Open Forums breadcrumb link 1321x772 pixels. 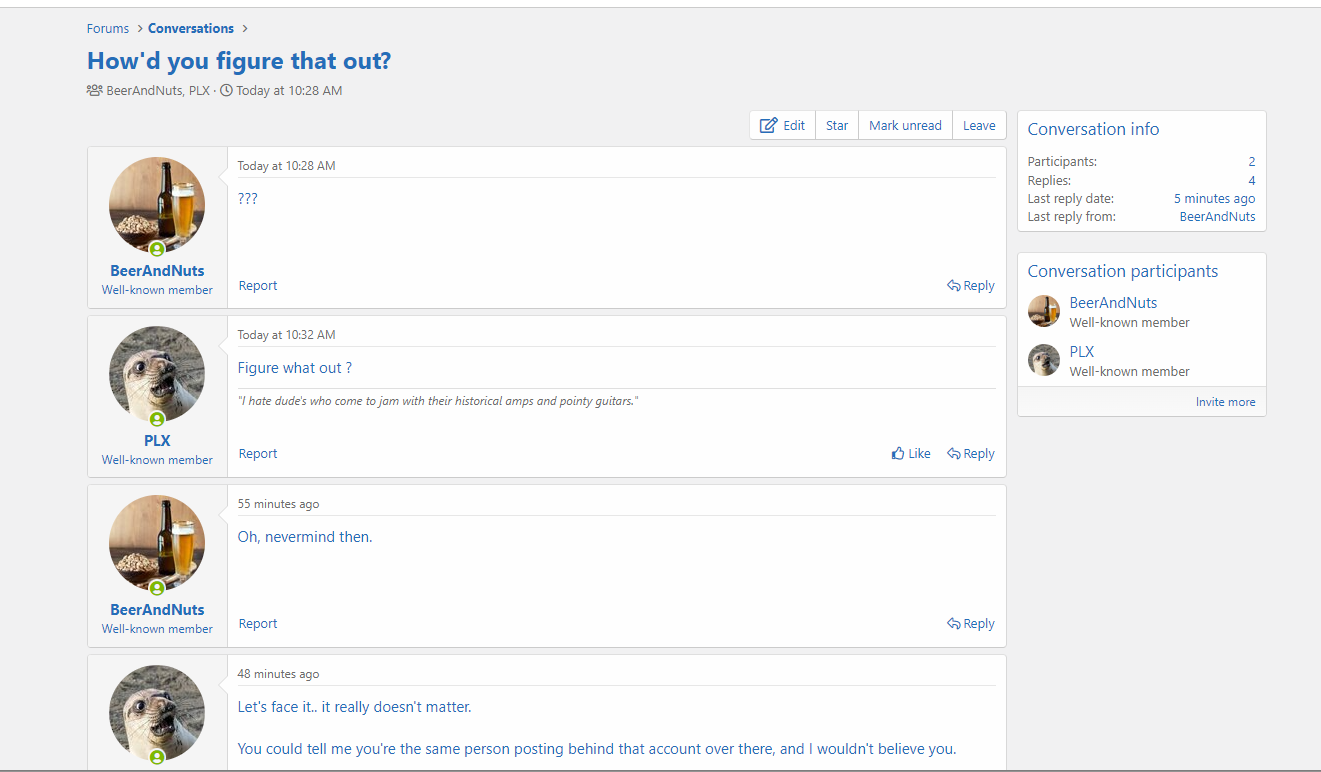tap(108, 28)
